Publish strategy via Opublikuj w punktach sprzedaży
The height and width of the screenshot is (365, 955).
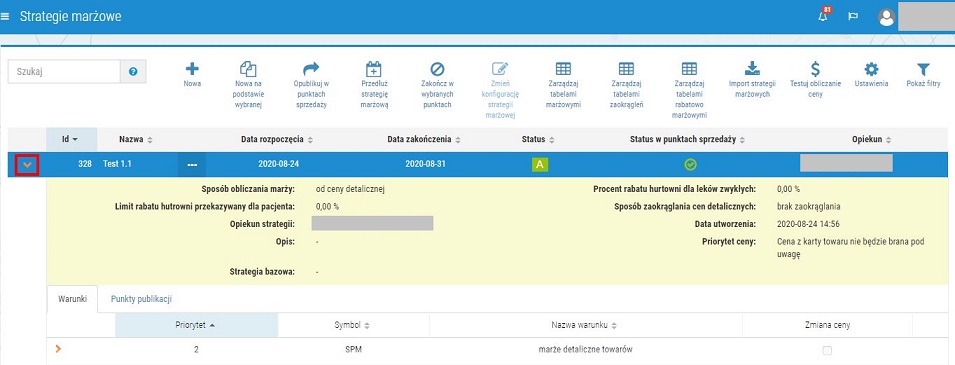[x=311, y=84]
